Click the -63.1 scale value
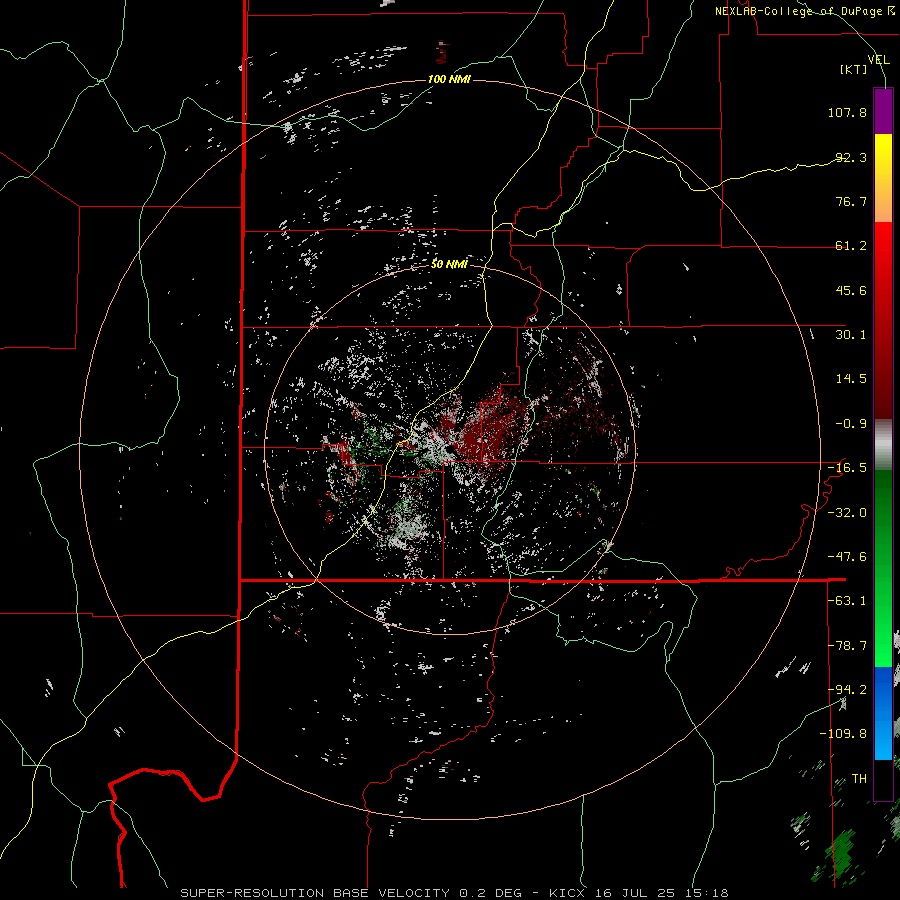The image size is (900, 900). [847, 601]
